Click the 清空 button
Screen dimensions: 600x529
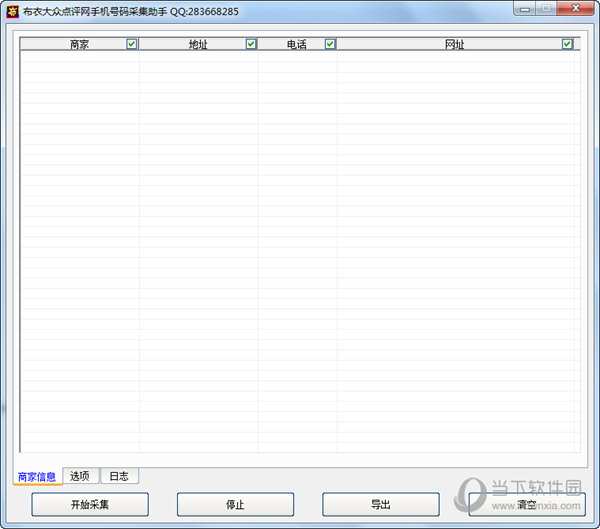point(527,505)
